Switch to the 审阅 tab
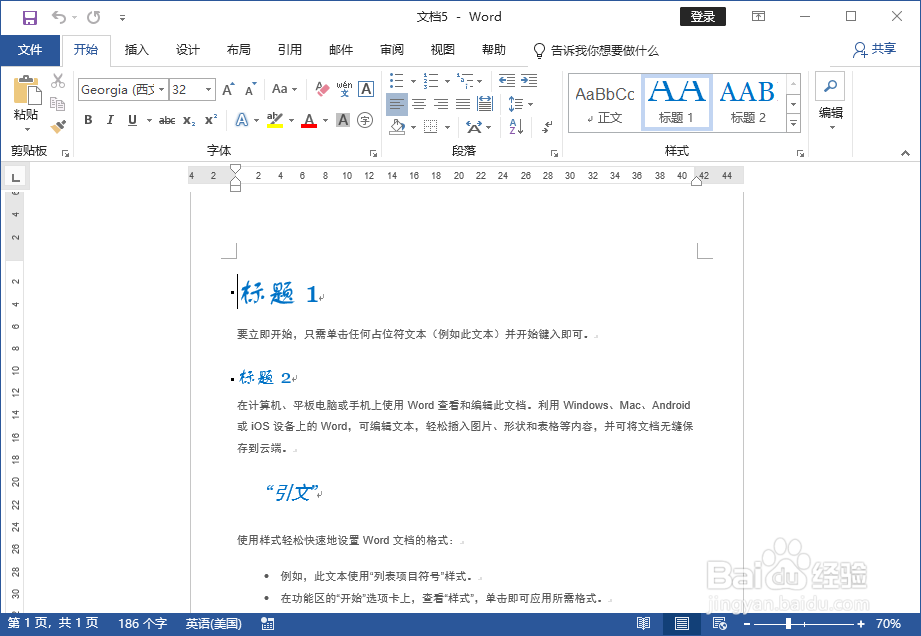 point(392,50)
